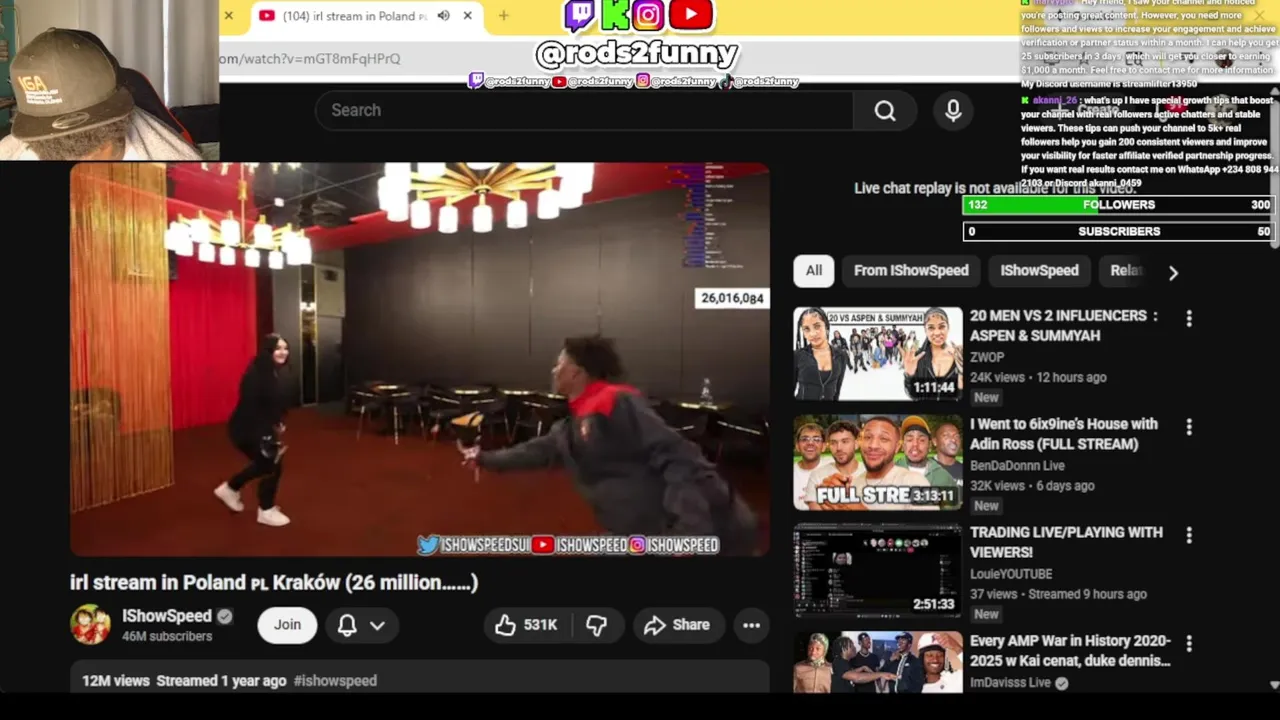Open options for 6ix9ine's House video
This screenshot has height=720, width=1280.
coord(1189,427)
